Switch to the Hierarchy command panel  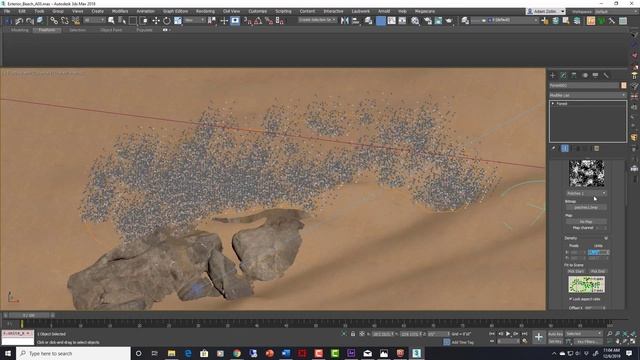click(574, 76)
